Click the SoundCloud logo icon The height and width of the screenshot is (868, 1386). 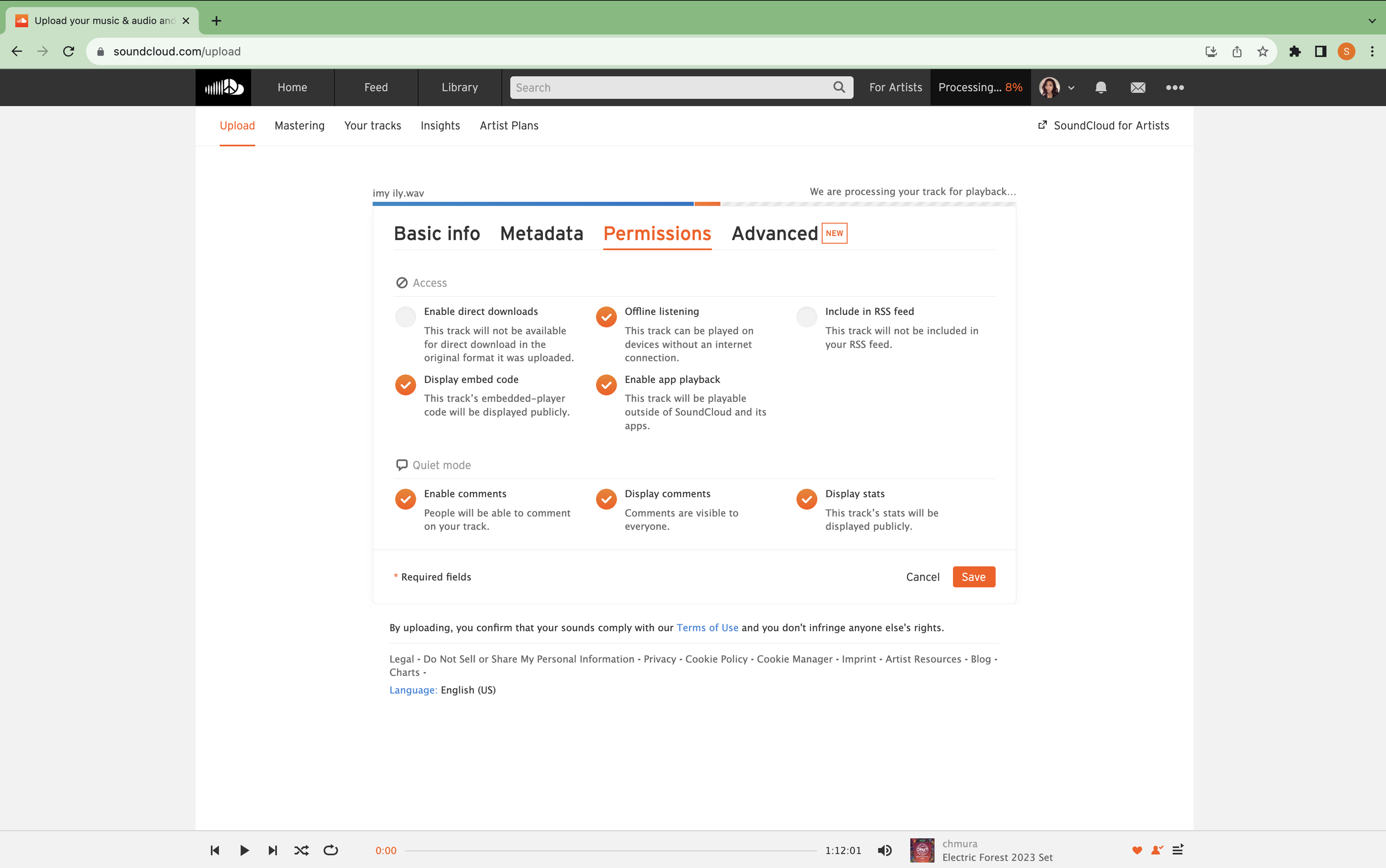coord(223,87)
